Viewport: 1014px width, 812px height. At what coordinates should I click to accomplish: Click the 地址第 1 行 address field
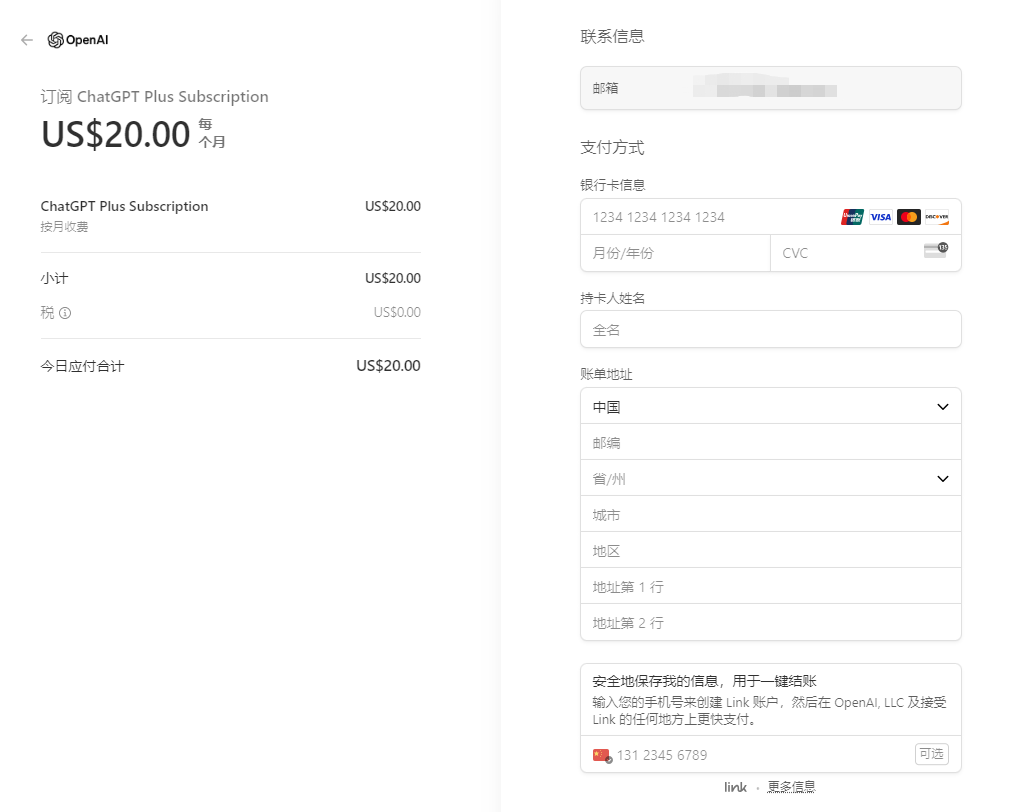pyautogui.click(x=770, y=587)
